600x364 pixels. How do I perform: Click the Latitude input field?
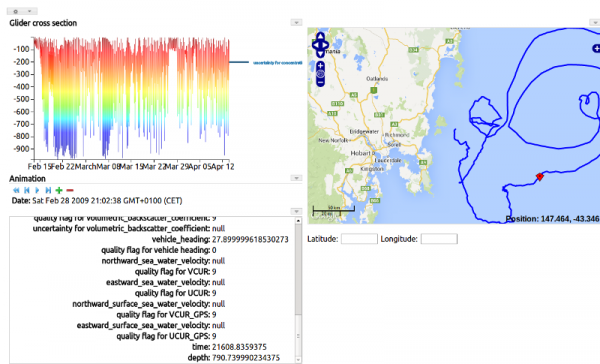[359, 239]
